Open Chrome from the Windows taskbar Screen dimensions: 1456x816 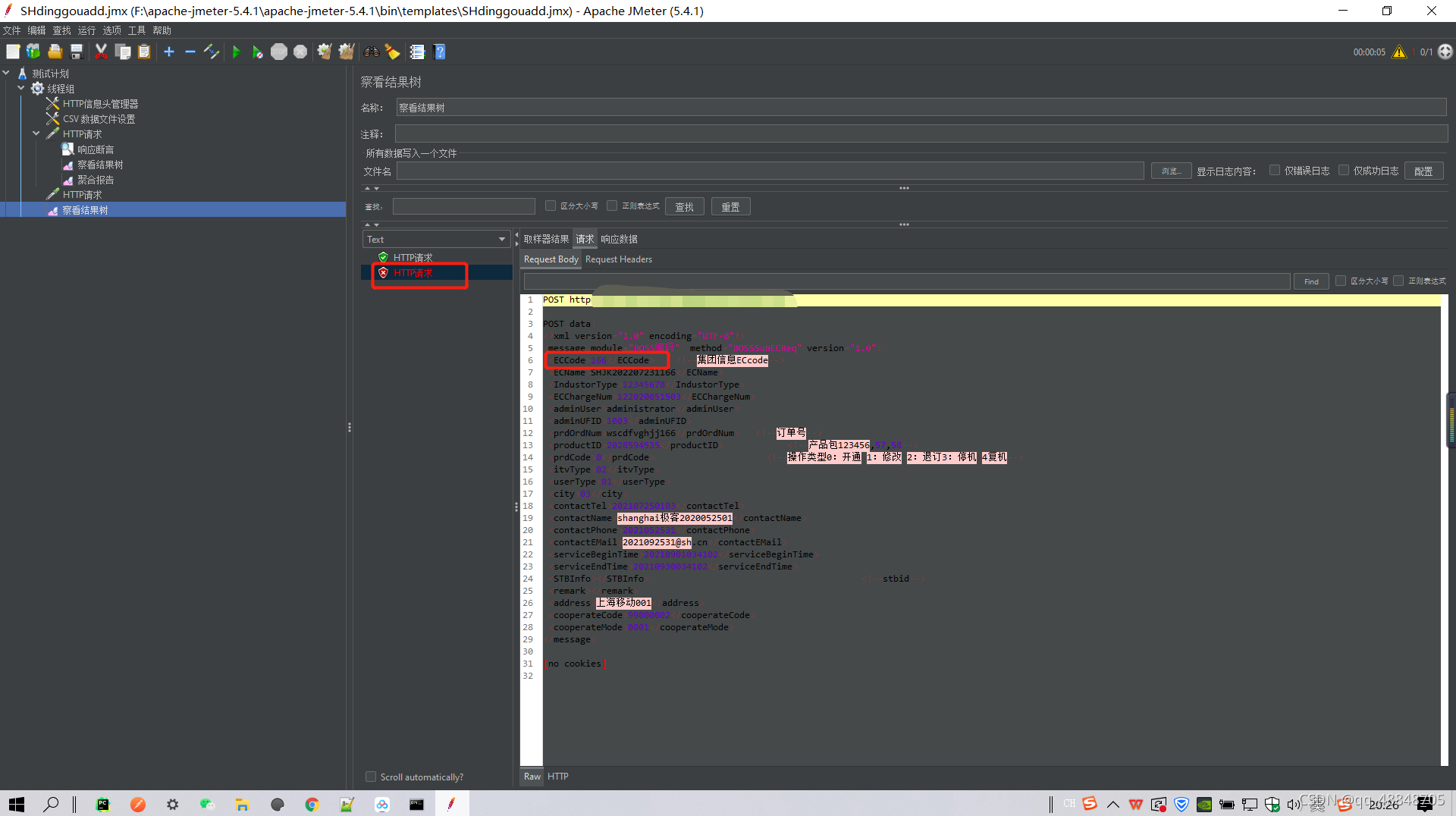pyautogui.click(x=312, y=804)
